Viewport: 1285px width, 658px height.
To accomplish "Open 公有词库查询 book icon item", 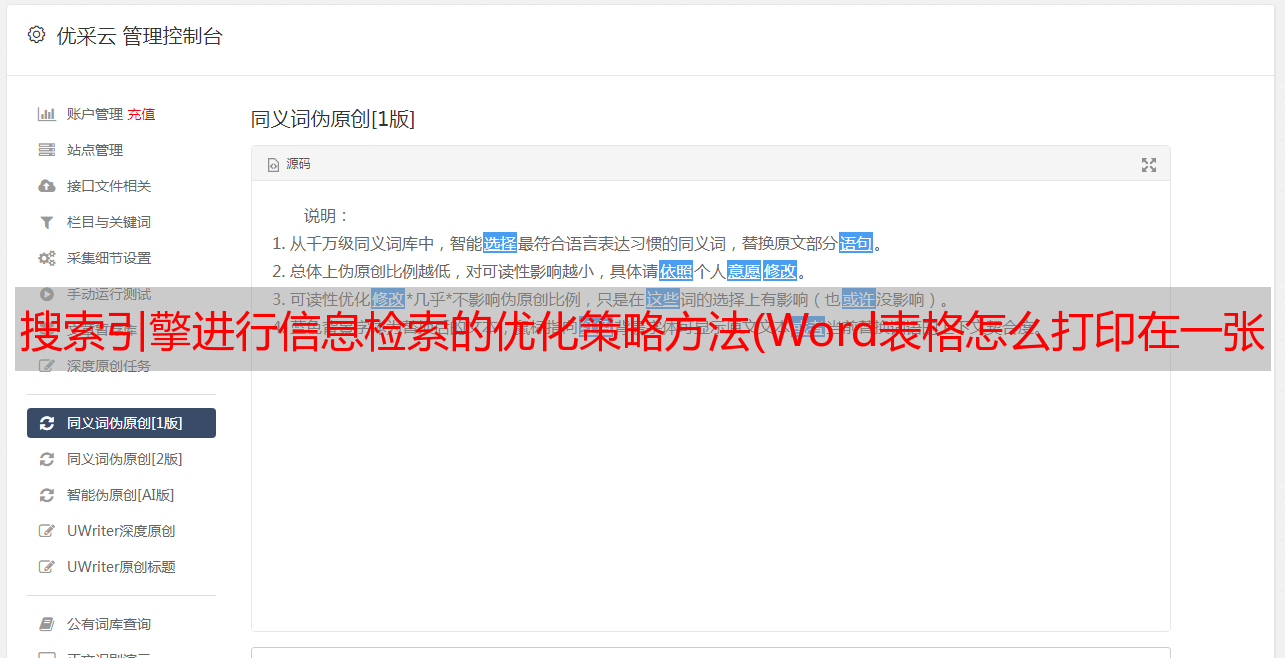I will 47,624.
